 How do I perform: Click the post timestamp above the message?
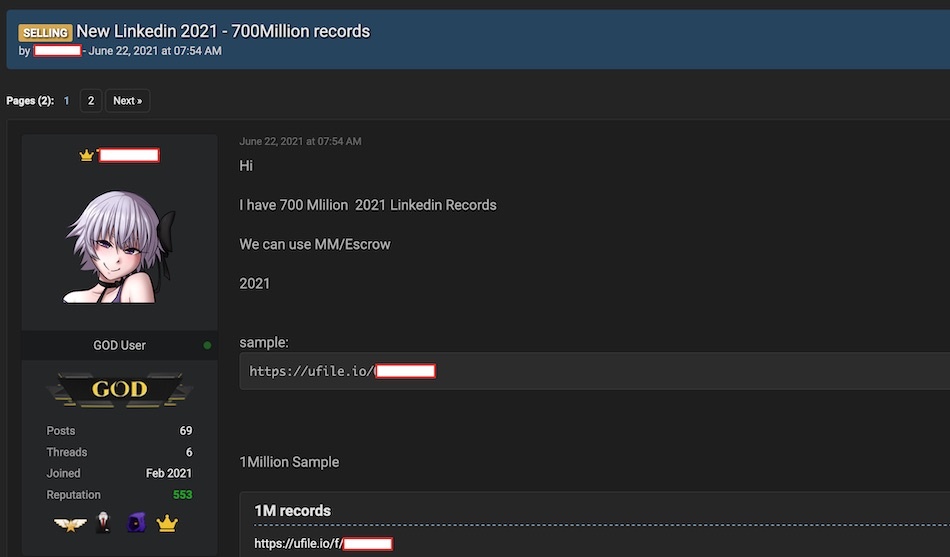coord(300,142)
